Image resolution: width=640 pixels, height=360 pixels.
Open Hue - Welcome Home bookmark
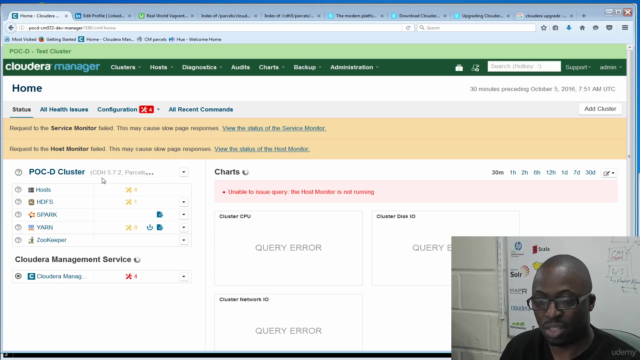pos(195,40)
